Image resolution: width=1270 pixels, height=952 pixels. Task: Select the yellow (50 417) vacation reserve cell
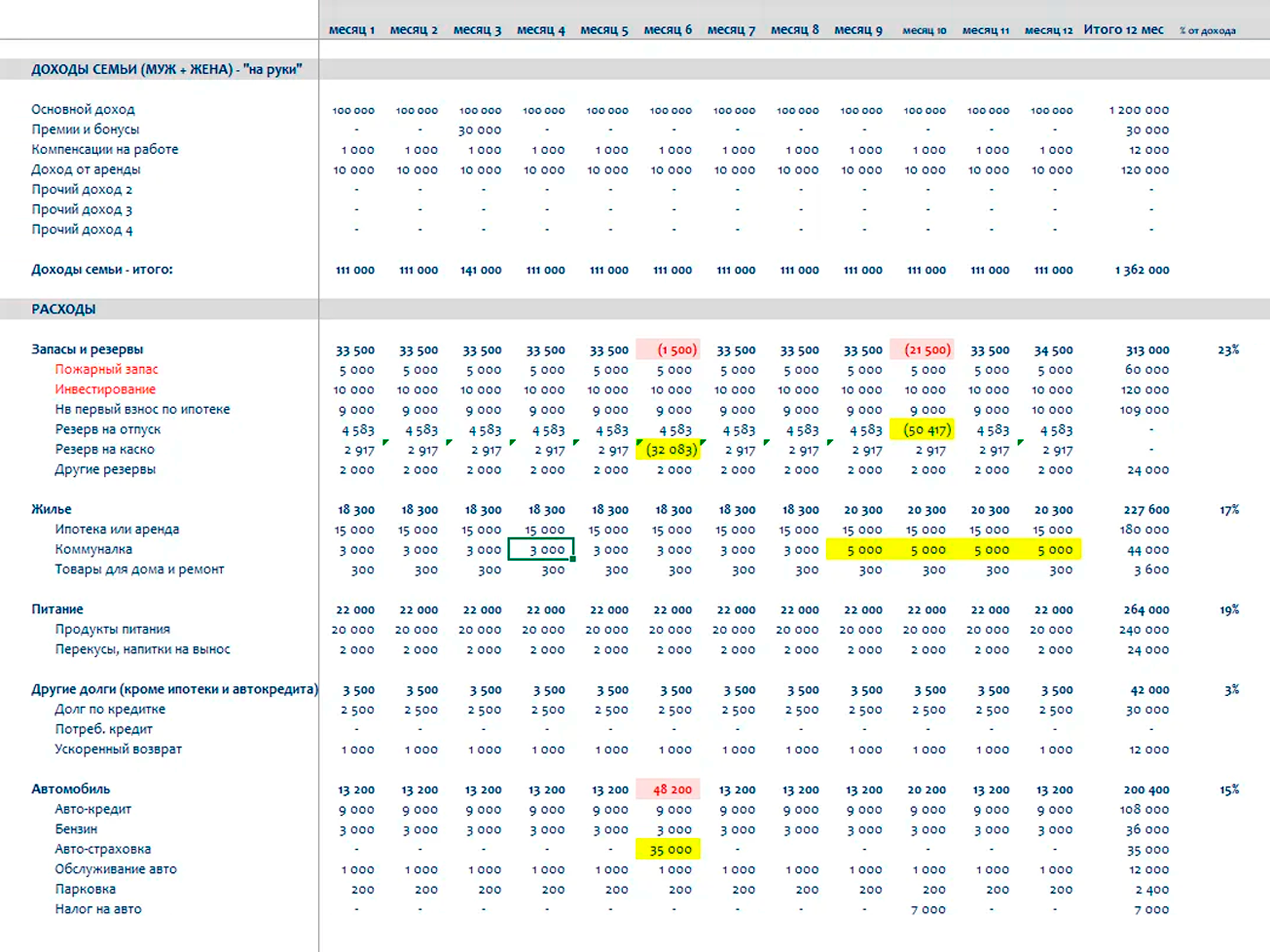(922, 430)
